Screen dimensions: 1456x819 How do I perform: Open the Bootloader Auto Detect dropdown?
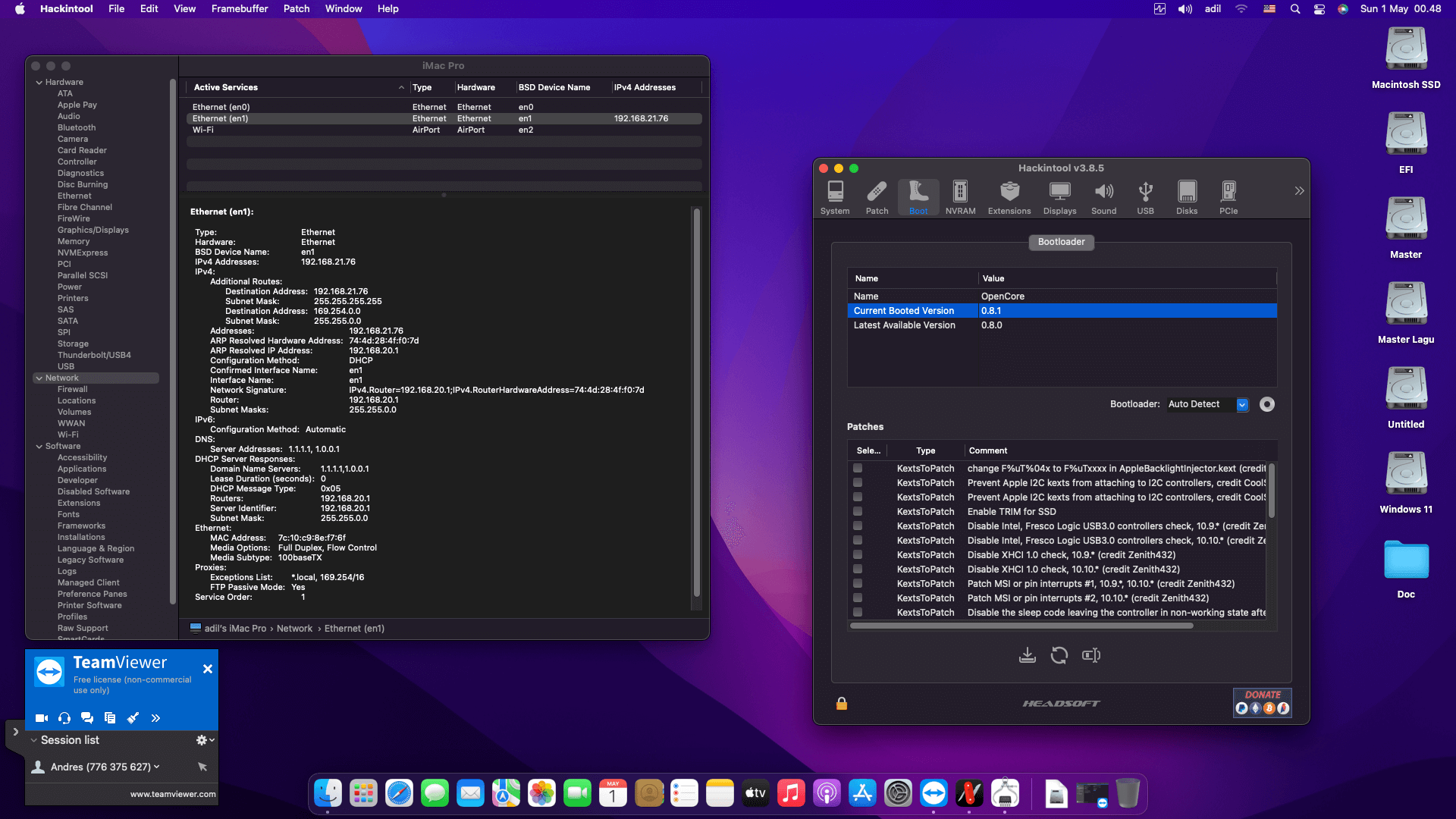coord(1207,404)
